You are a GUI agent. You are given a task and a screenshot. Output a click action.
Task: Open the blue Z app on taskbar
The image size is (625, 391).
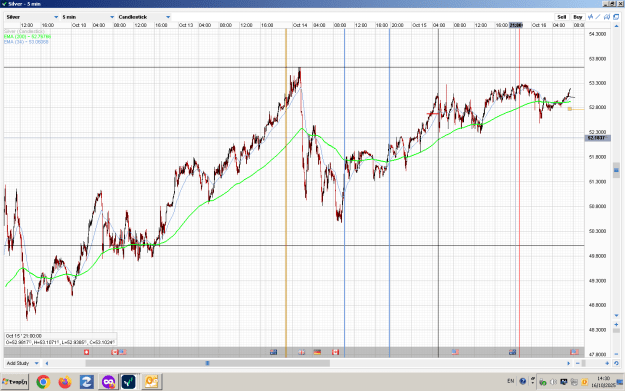pyautogui.click(x=86, y=382)
